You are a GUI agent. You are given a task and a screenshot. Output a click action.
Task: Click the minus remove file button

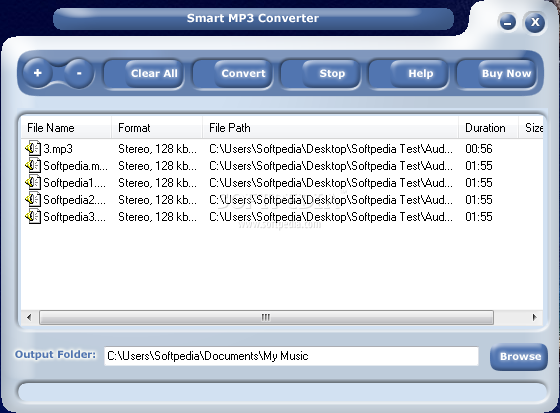pyautogui.click(x=79, y=73)
